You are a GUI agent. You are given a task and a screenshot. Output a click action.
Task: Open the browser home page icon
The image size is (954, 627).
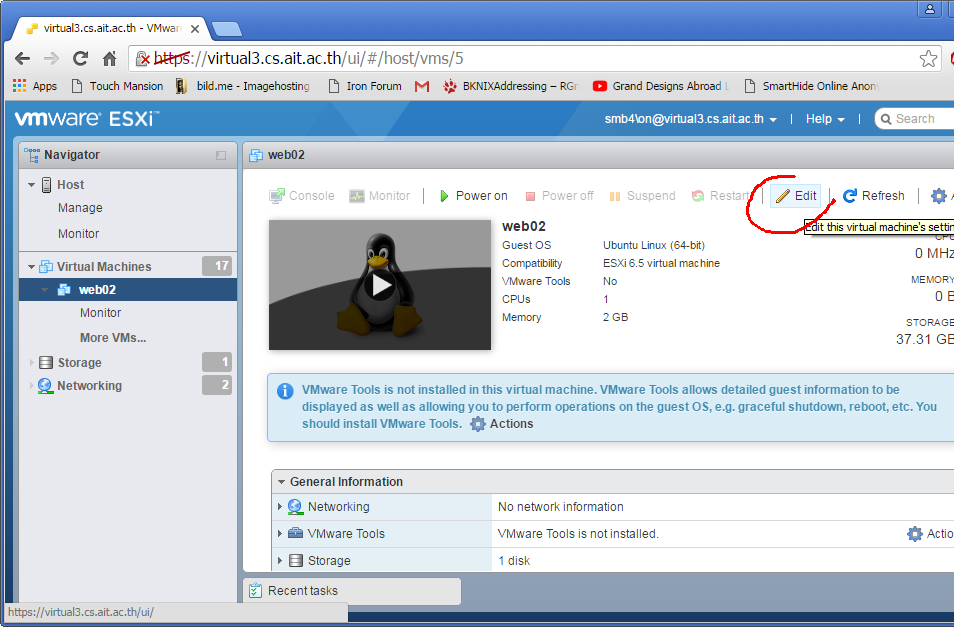coord(110,58)
